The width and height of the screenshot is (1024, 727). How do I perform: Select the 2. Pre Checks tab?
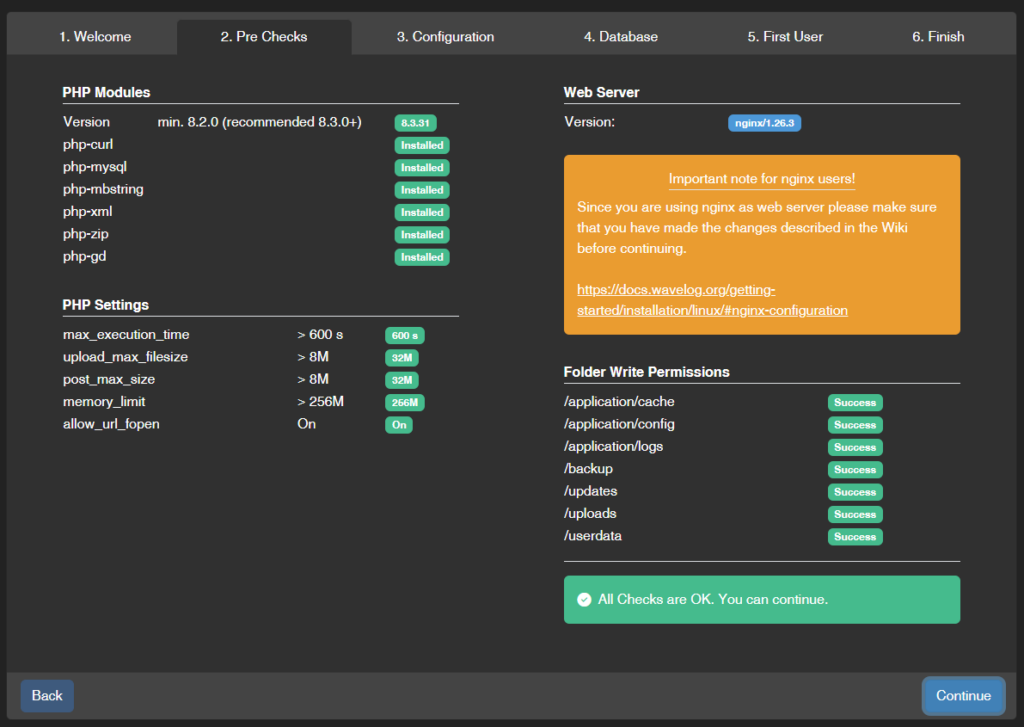click(x=264, y=37)
